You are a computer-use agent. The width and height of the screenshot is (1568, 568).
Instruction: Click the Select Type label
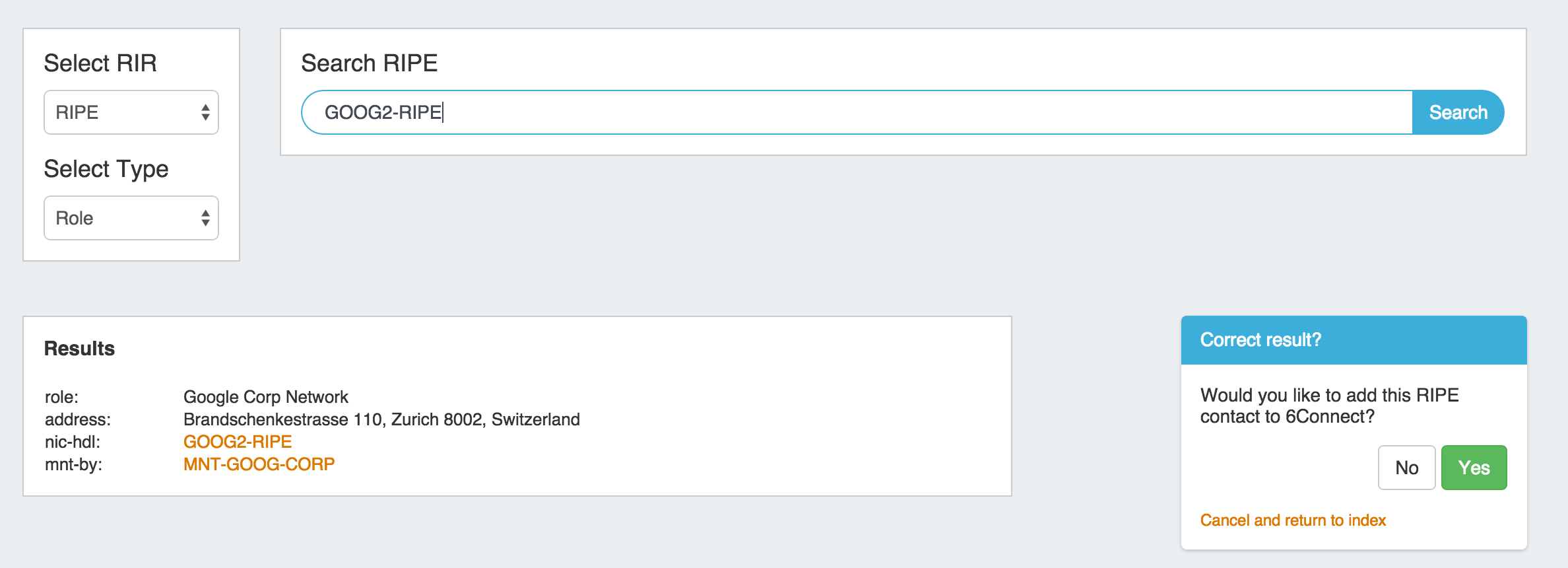(x=106, y=169)
